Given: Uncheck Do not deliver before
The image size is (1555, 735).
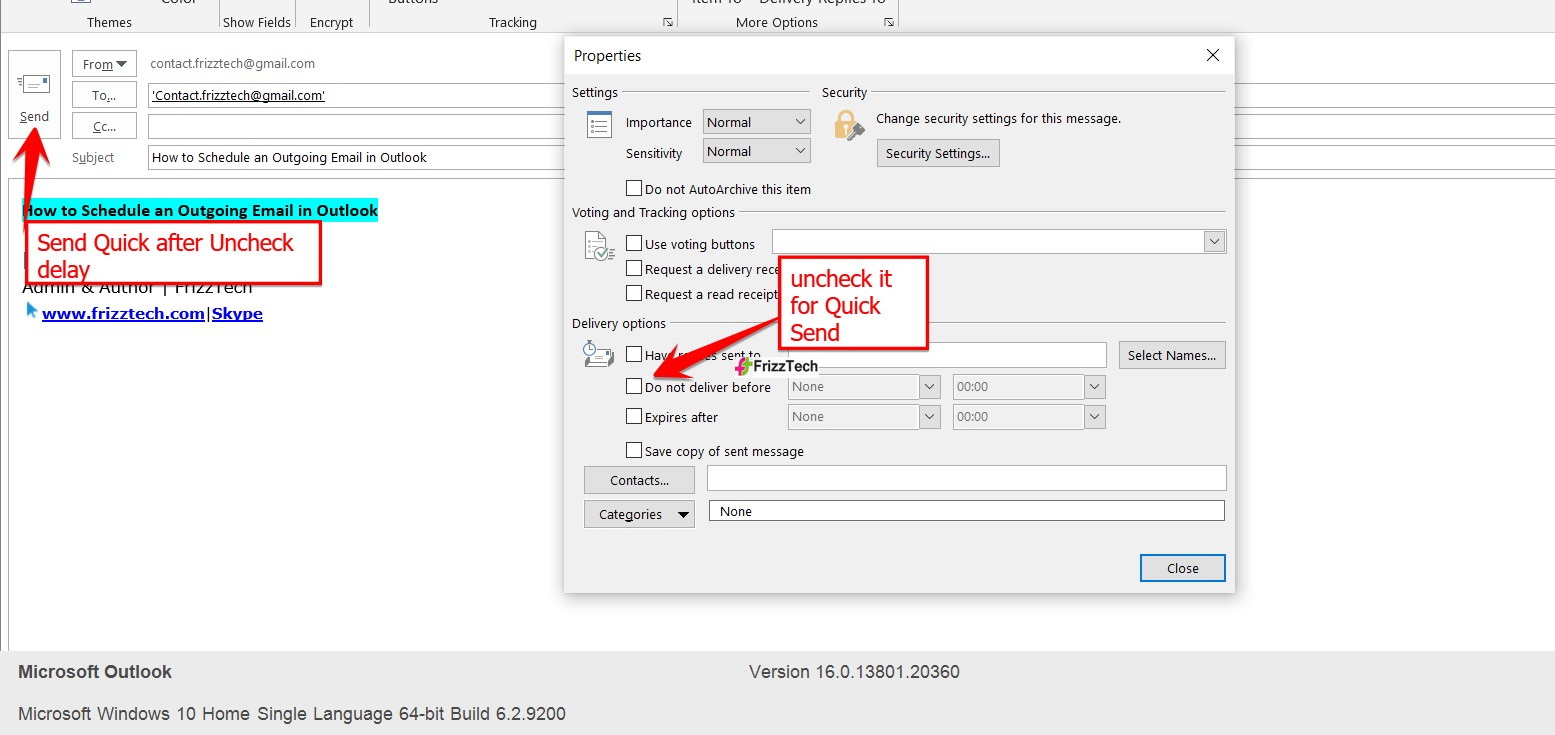Looking at the screenshot, I should click(x=633, y=386).
